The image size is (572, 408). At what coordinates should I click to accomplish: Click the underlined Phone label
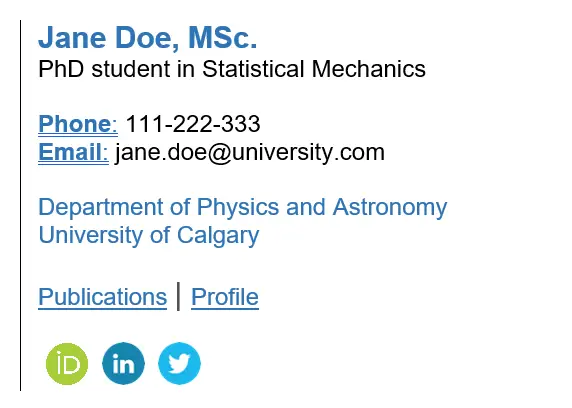pos(78,124)
